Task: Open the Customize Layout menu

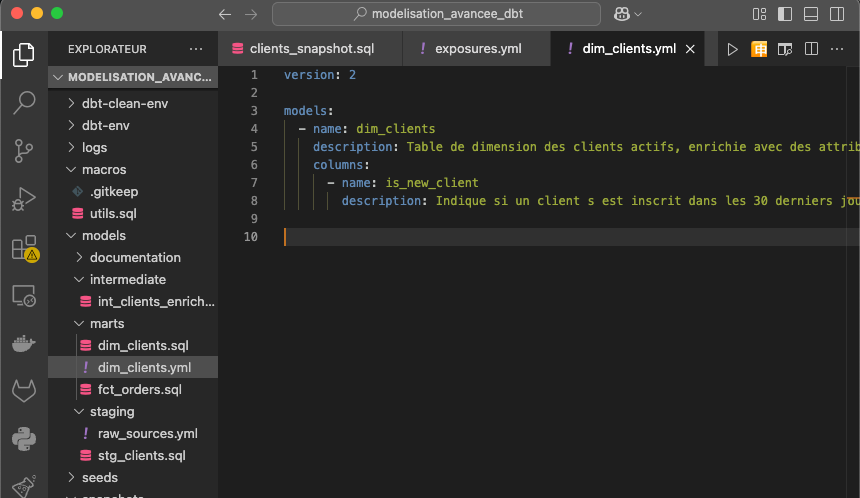Action: point(759,14)
